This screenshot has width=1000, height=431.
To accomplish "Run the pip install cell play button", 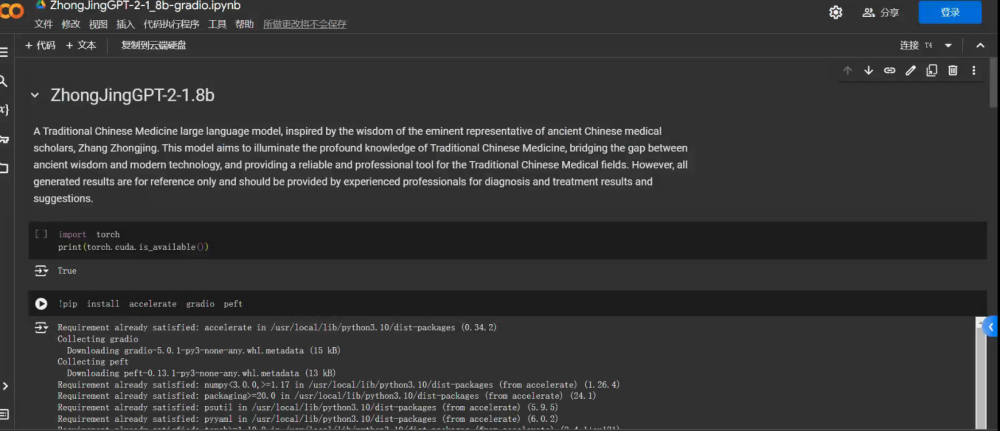I will (41, 304).
